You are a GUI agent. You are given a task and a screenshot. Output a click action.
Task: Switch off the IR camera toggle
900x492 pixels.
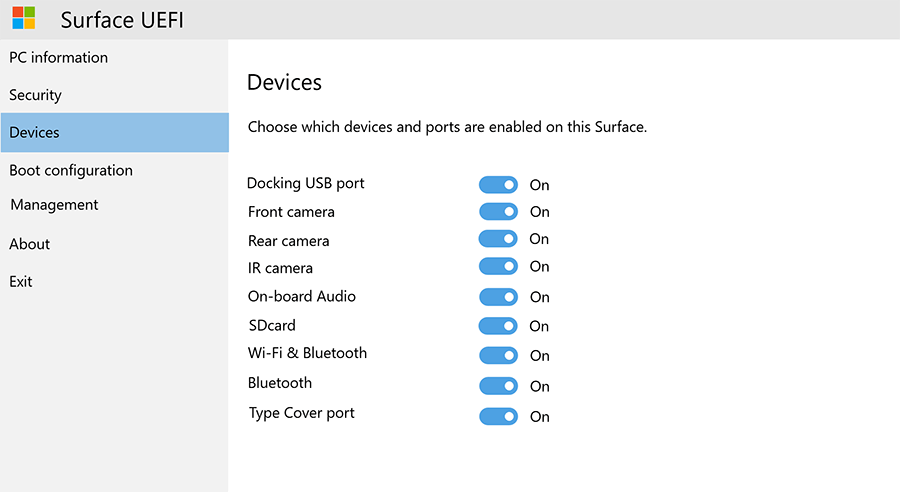(x=498, y=267)
